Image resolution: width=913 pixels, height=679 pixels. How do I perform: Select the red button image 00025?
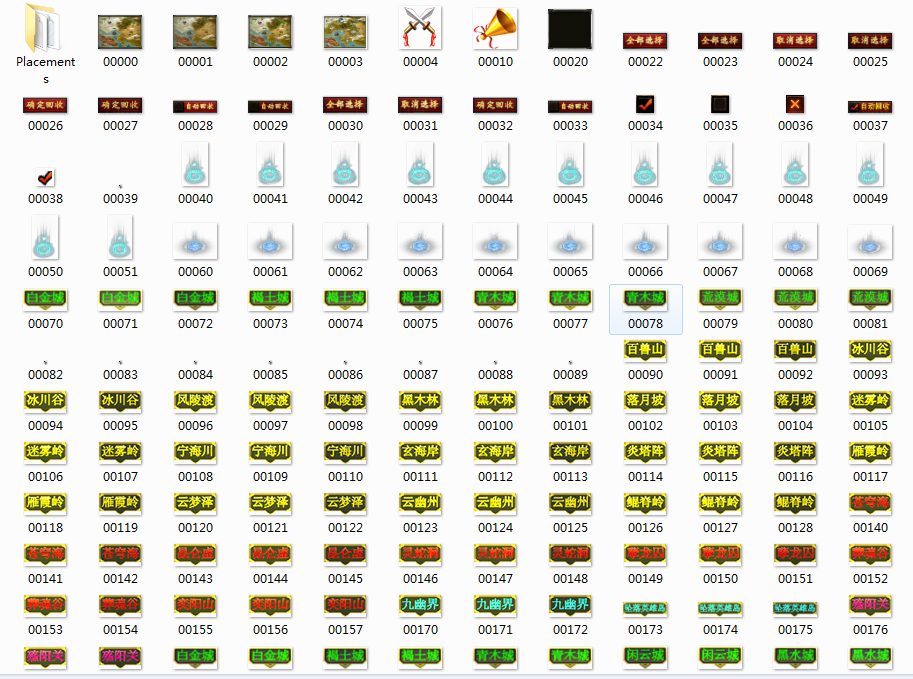(x=870, y=41)
